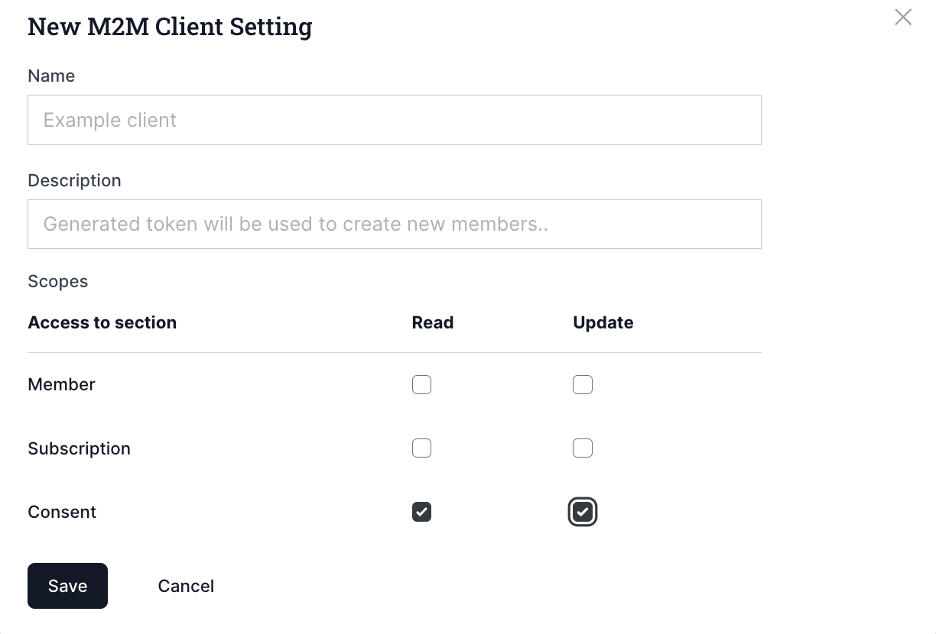936x634 pixels.
Task: Click the Consent row label
Action: (62, 511)
